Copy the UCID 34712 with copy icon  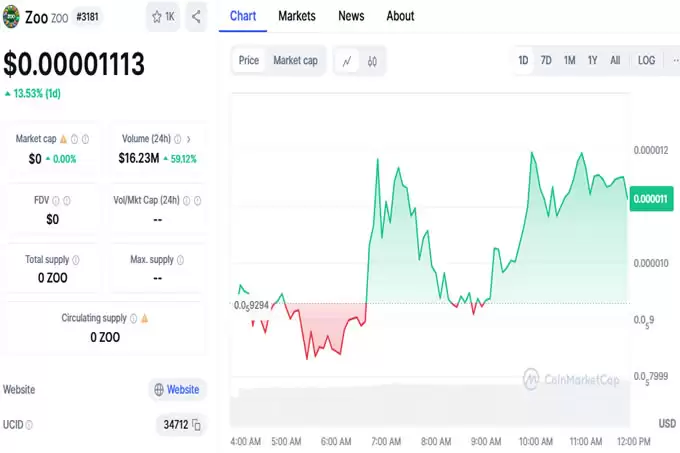[196, 426]
